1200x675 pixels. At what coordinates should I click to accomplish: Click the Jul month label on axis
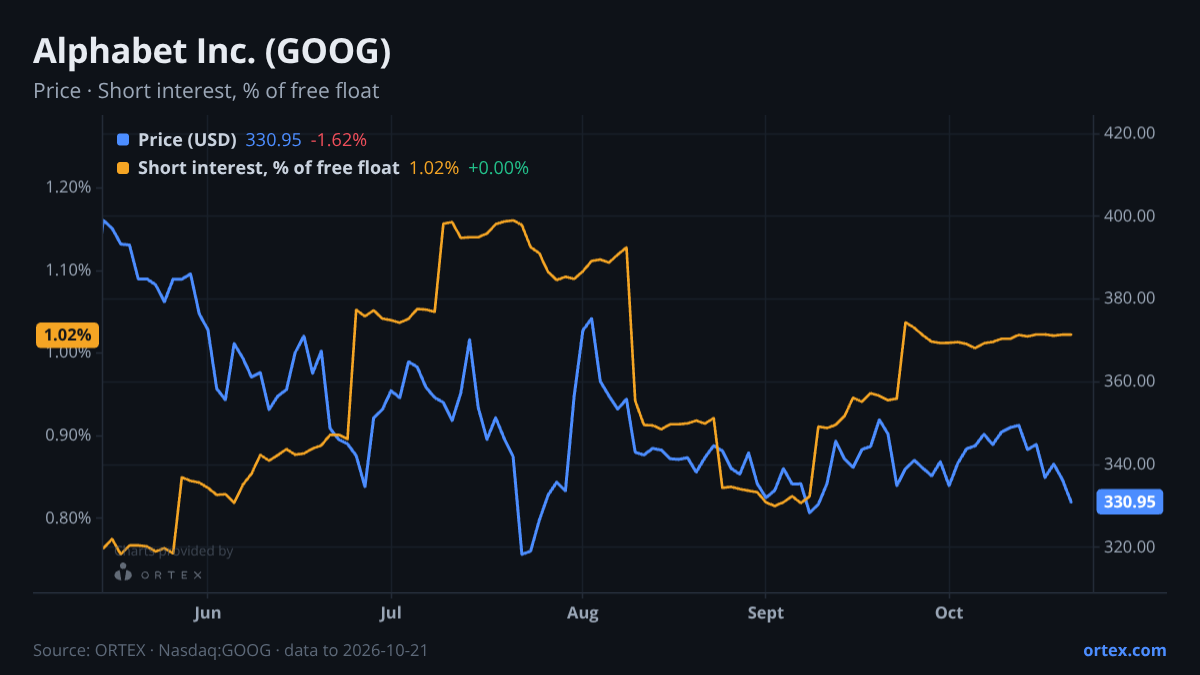click(x=392, y=612)
